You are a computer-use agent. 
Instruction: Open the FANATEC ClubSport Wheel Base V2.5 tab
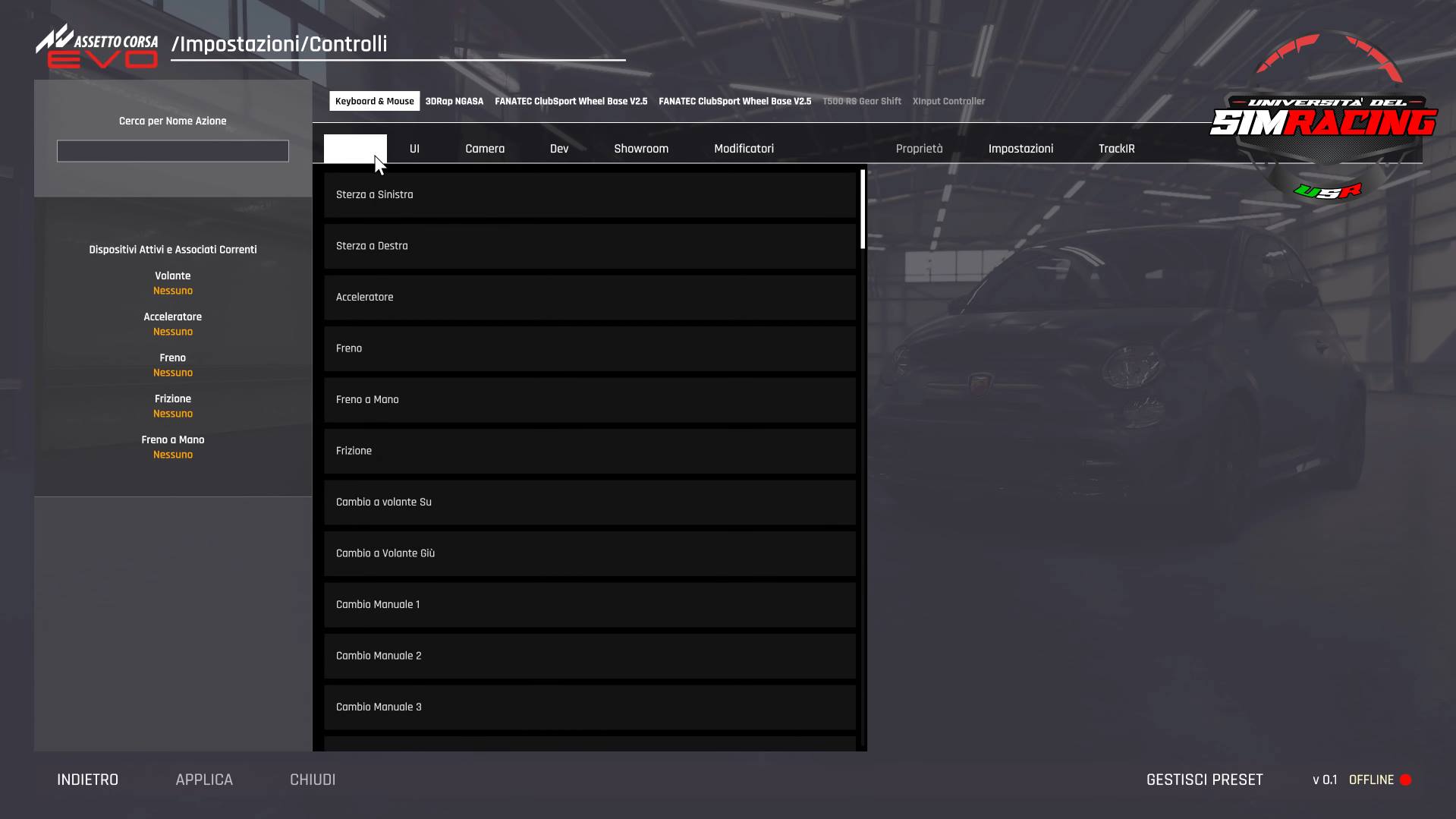point(571,100)
